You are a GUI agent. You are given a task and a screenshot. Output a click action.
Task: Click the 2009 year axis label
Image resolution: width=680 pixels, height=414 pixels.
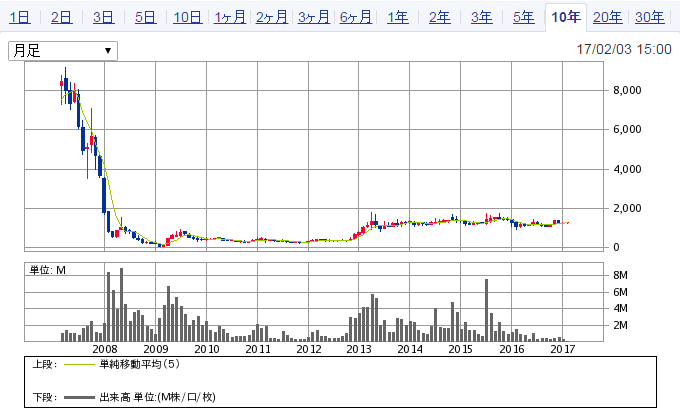pyautogui.click(x=156, y=349)
